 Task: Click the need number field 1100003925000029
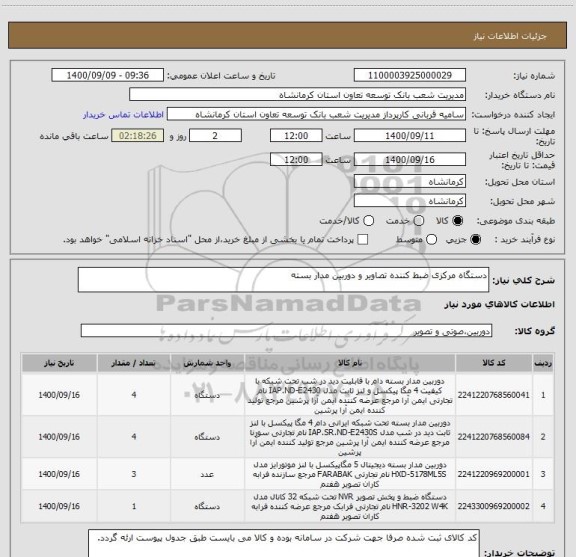pos(410,75)
